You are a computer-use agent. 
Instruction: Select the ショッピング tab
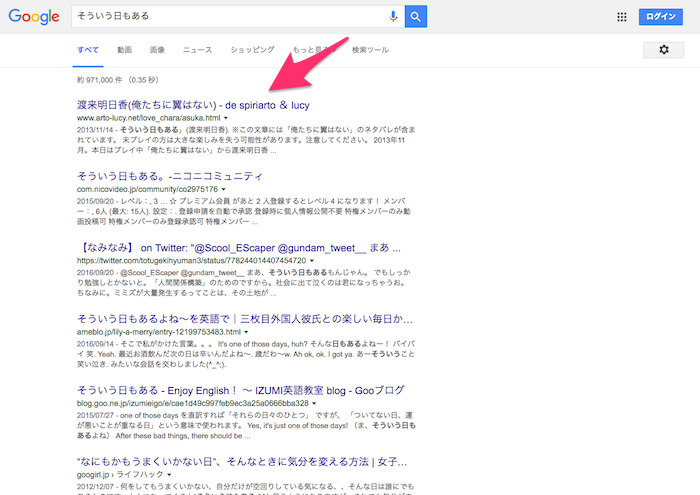(252, 49)
